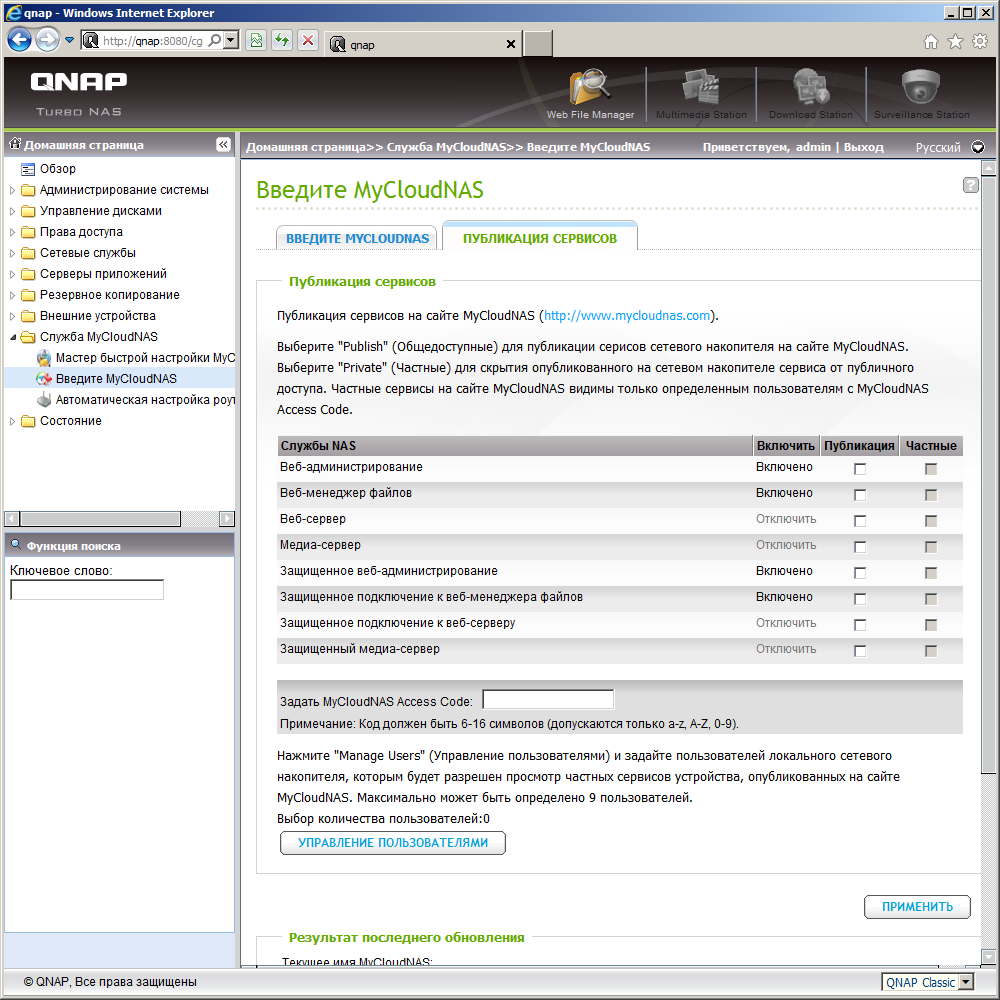The width and height of the screenshot is (1000, 1000).
Task: Open browser Favorites star icon
Action: point(955,41)
